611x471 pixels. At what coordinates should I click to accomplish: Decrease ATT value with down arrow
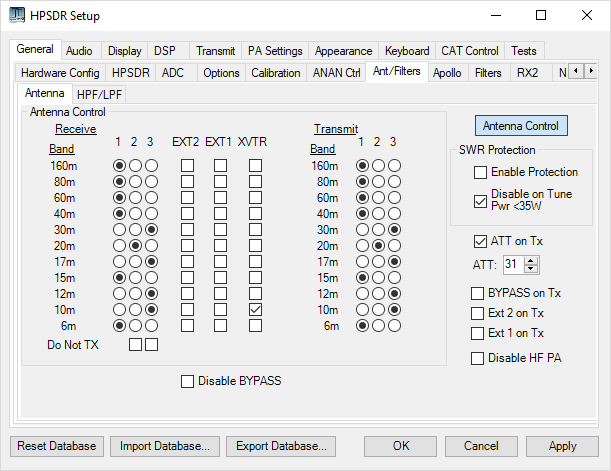pyautogui.click(x=530, y=268)
